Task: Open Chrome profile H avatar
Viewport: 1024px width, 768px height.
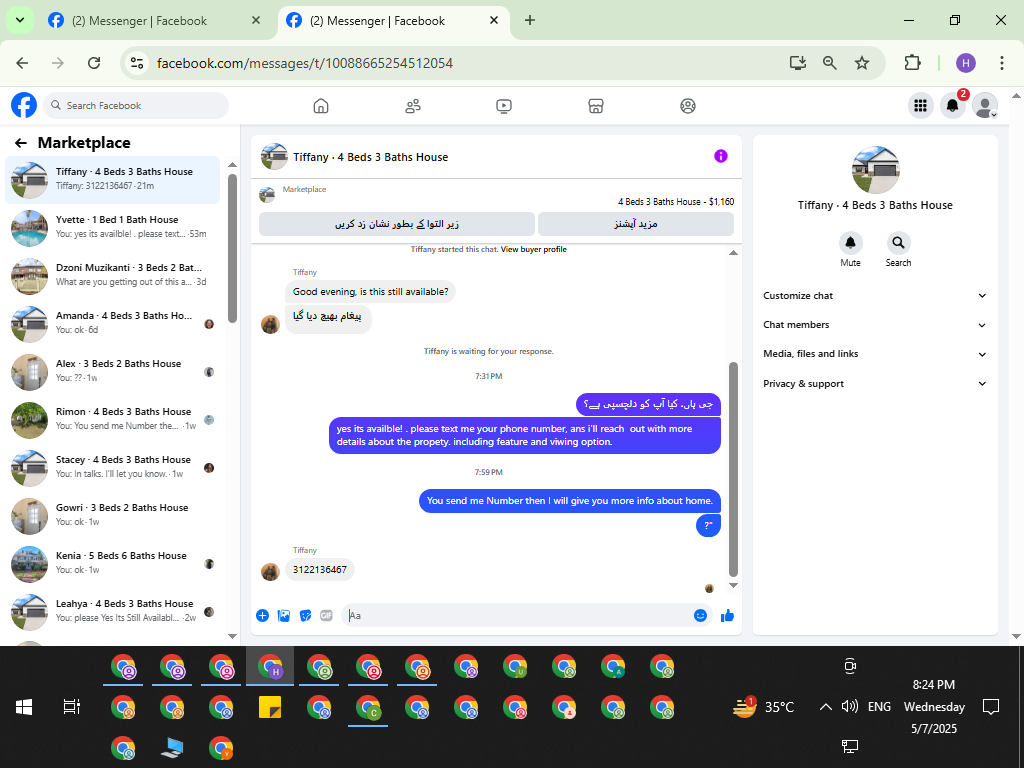Action: coord(966,63)
